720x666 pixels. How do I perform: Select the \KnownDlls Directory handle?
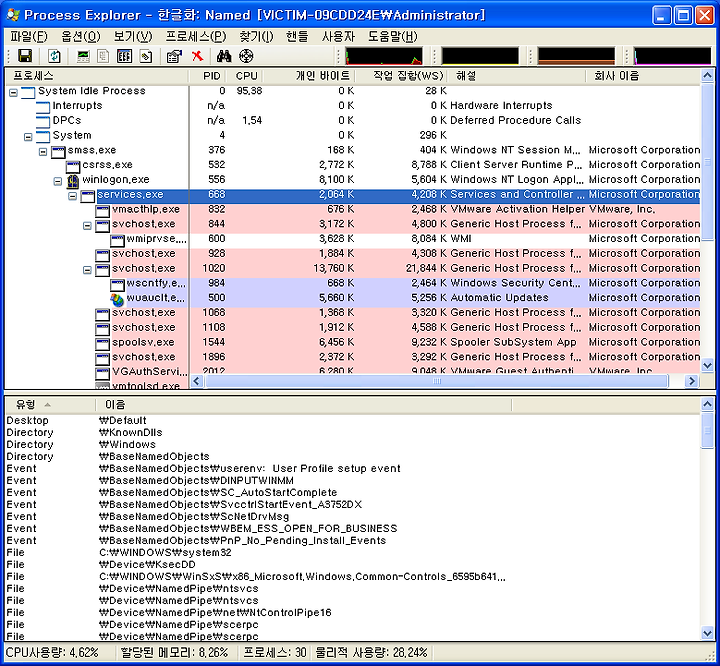[353, 433]
